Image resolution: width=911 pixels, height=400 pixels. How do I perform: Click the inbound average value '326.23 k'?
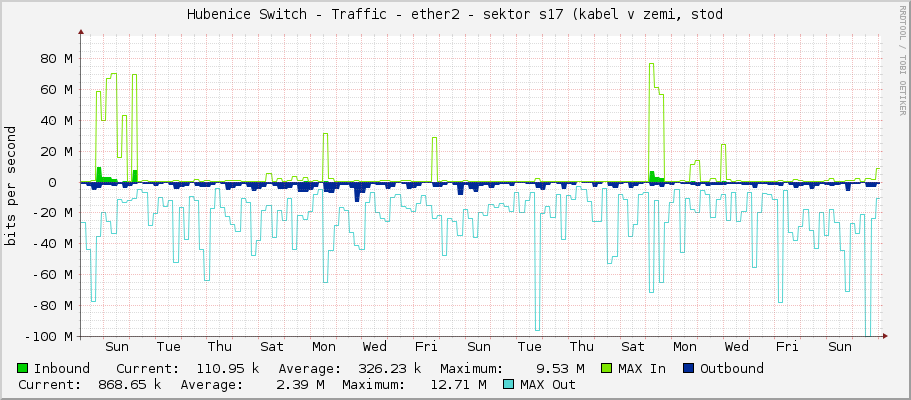390,369
